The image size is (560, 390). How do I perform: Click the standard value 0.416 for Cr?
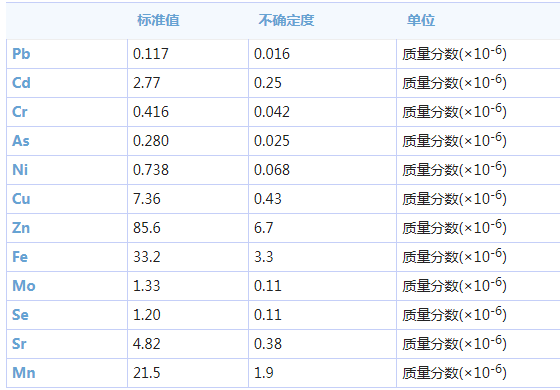[x=150, y=112]
